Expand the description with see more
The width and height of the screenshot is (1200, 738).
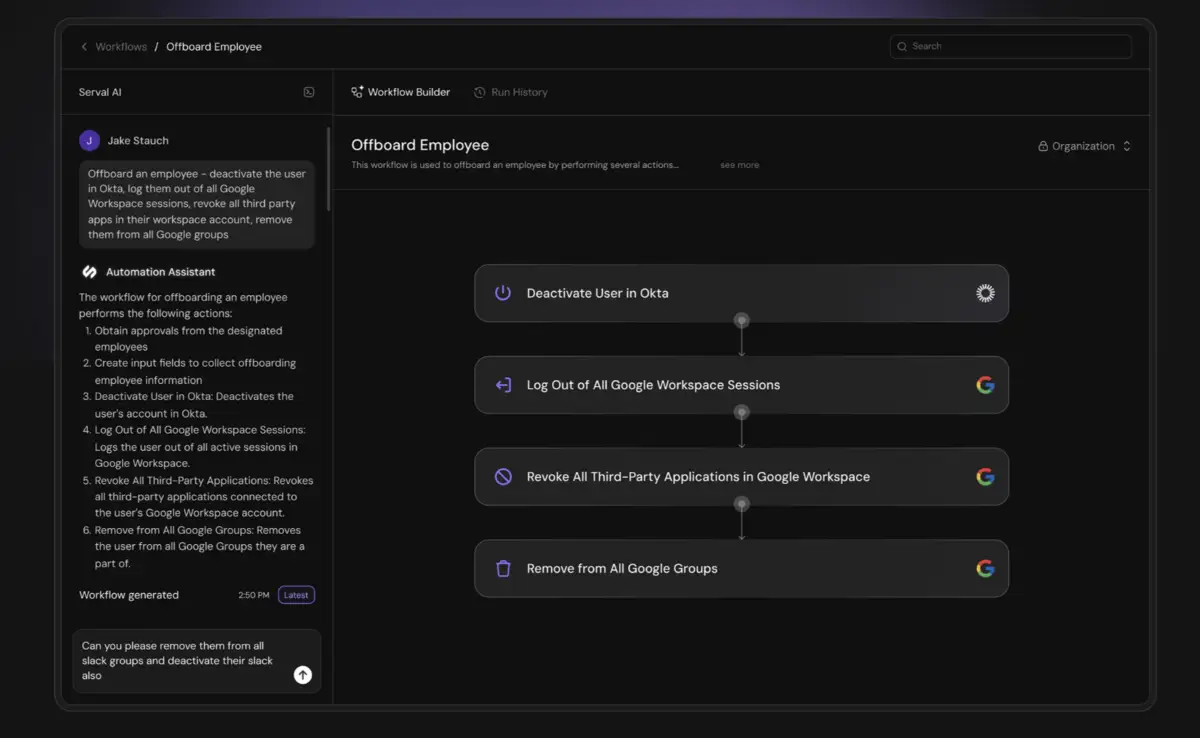coord(739,165)
